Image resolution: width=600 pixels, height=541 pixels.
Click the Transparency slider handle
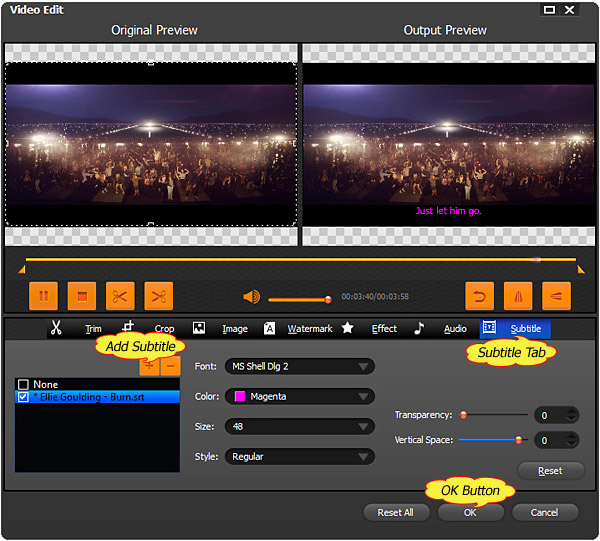tap(463, 415)
